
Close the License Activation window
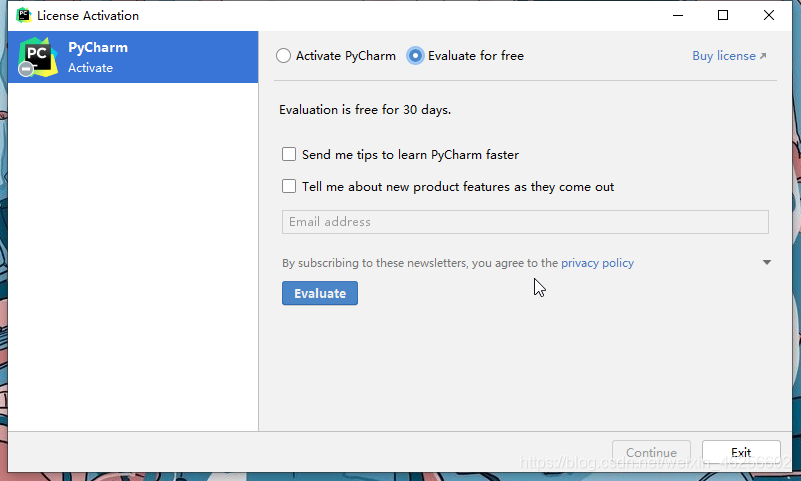(769, 15)
